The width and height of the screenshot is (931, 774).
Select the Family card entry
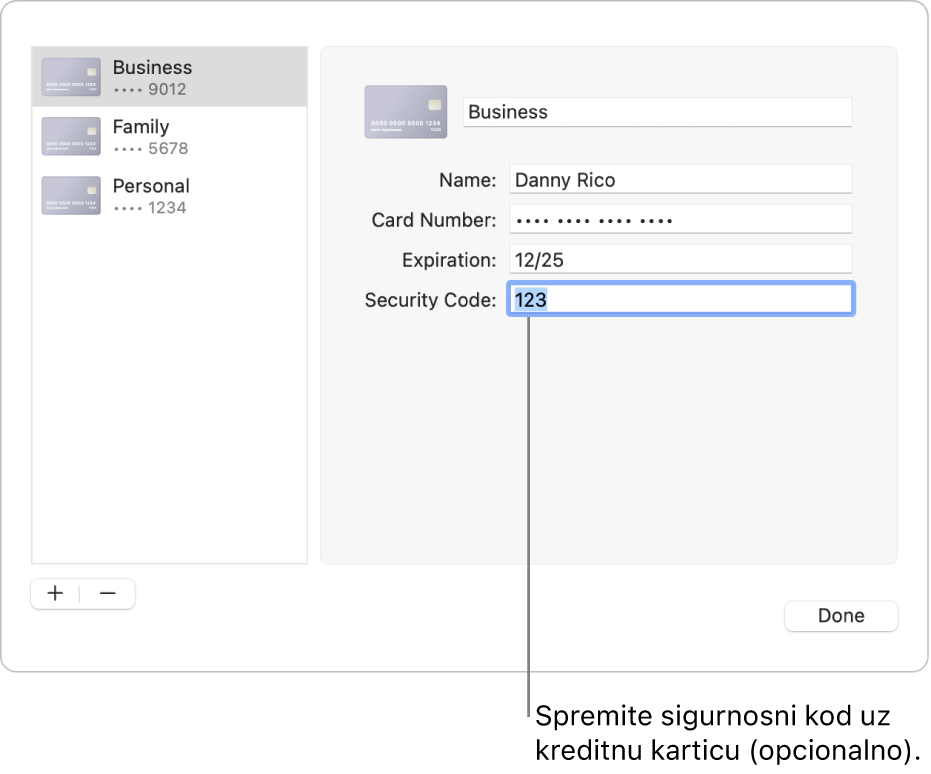click(141, 127)
